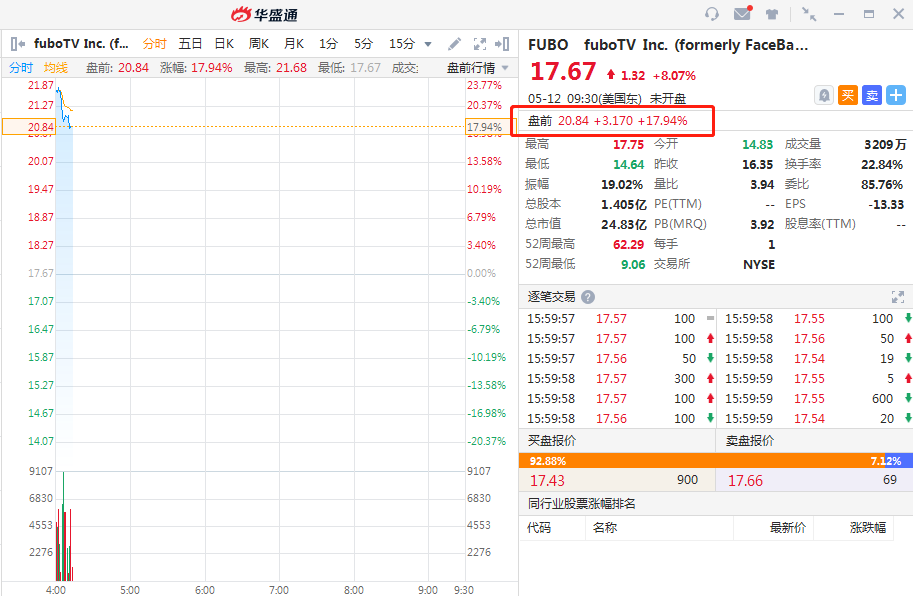Click the blue sell button
Image resolution: width=913 pixels, height=596 pixels.
click(872, 95)
